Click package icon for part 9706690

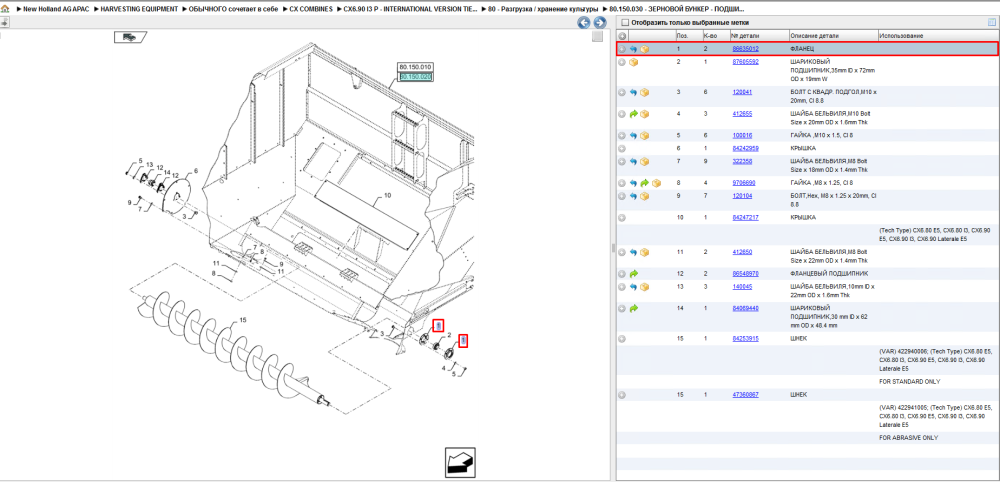coord(656,183)
